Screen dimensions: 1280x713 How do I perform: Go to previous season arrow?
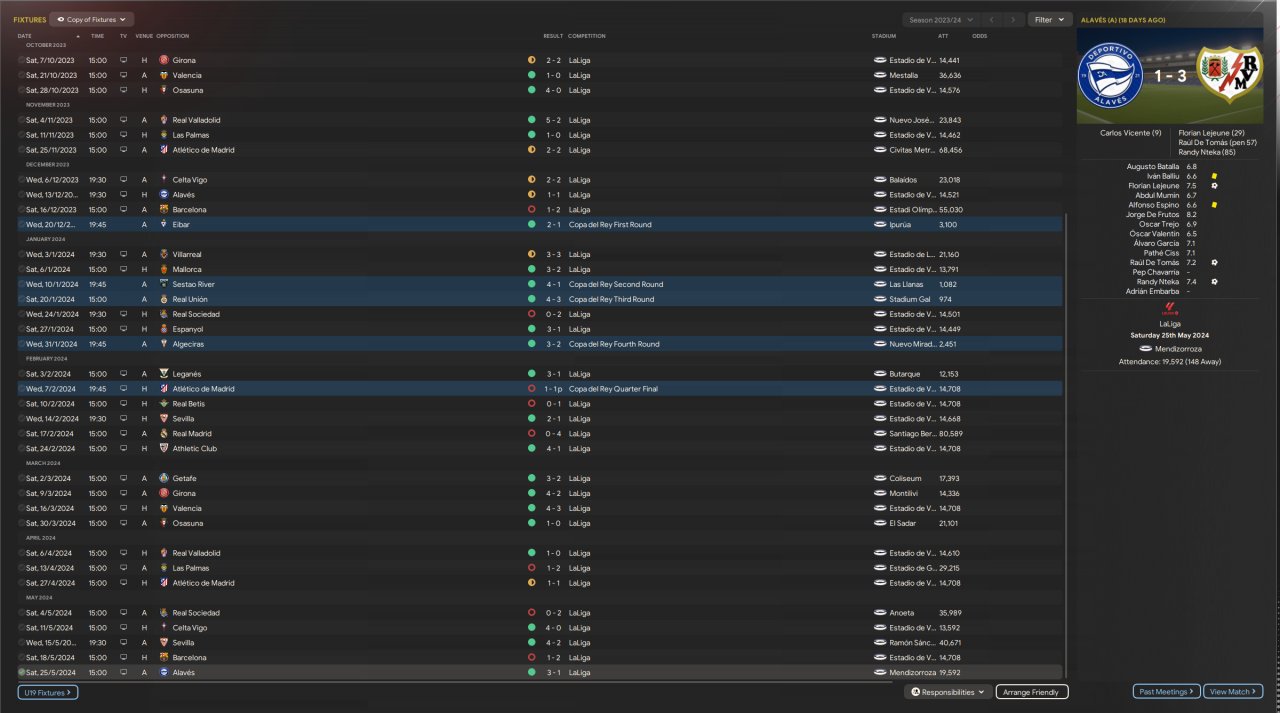pos(991,19)
